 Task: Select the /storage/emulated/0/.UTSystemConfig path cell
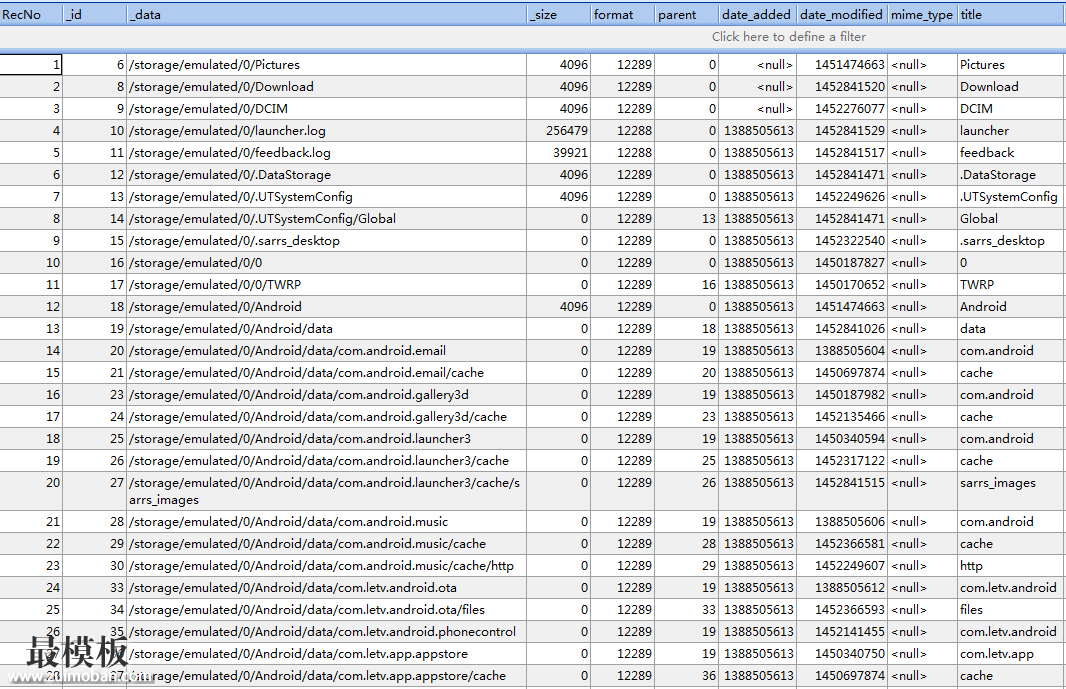[x=327, y=197]
